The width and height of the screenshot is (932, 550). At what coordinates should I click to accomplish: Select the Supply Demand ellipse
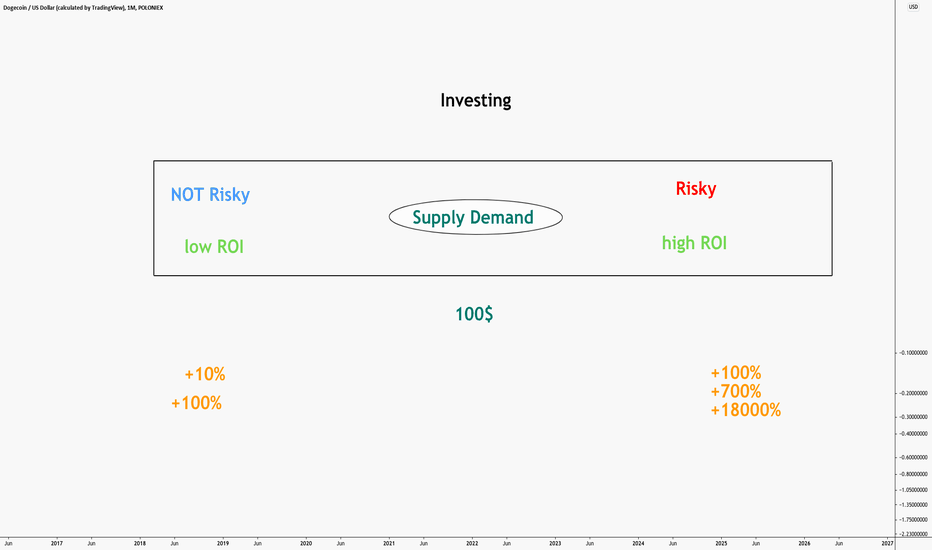tap(476, 217)
